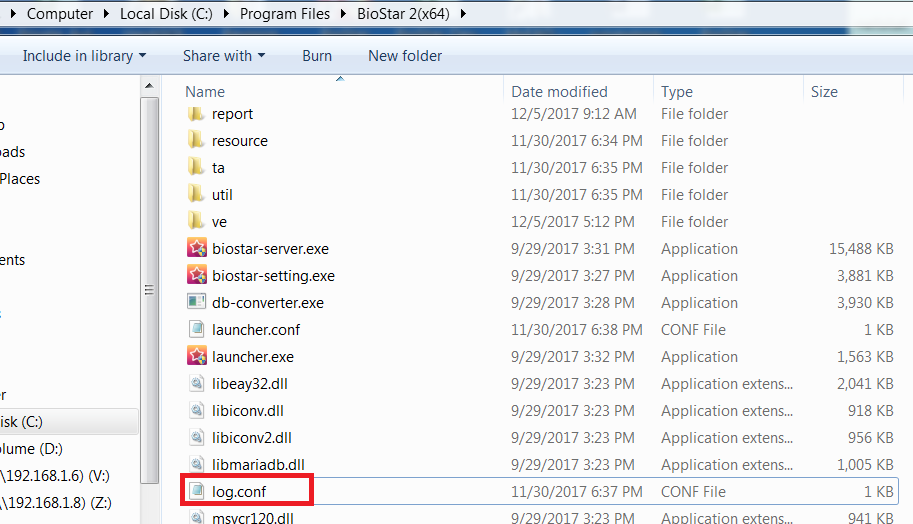Screen dimensions: 913x524
Task: Select the biostar-server.exe file name
Action: [x=270, y=249]
